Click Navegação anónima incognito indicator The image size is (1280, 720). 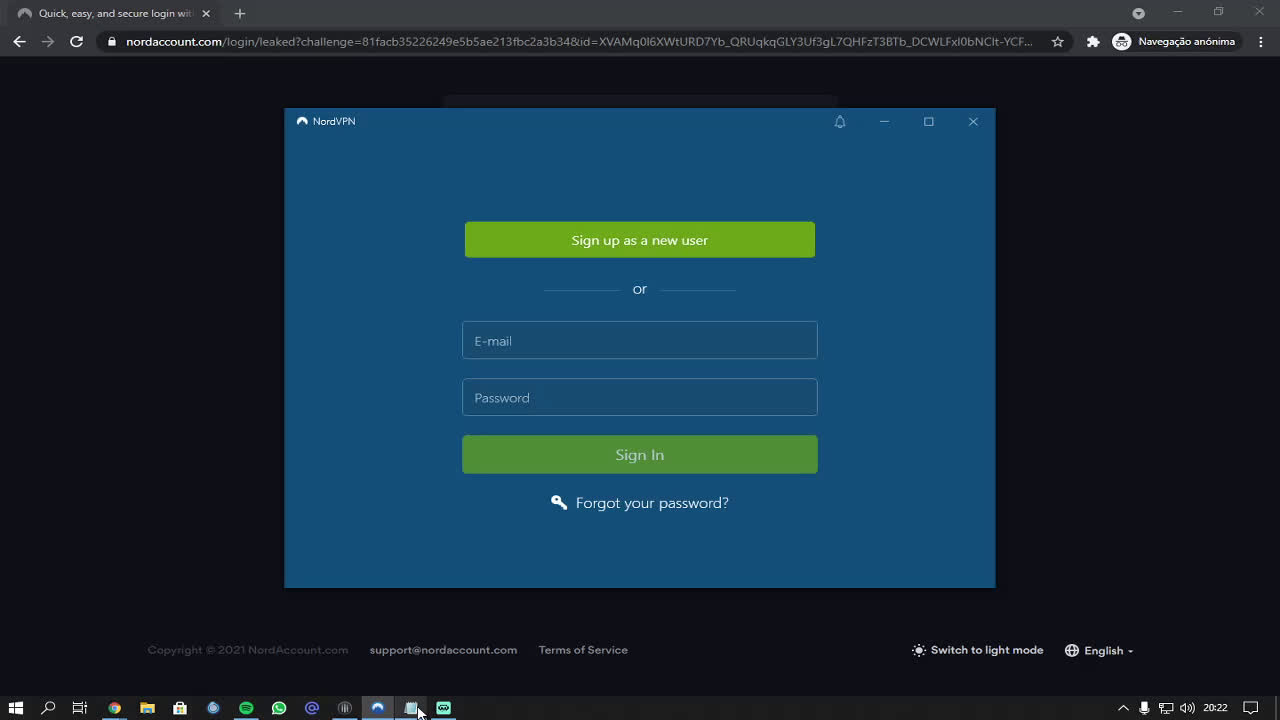[1174, 41]
